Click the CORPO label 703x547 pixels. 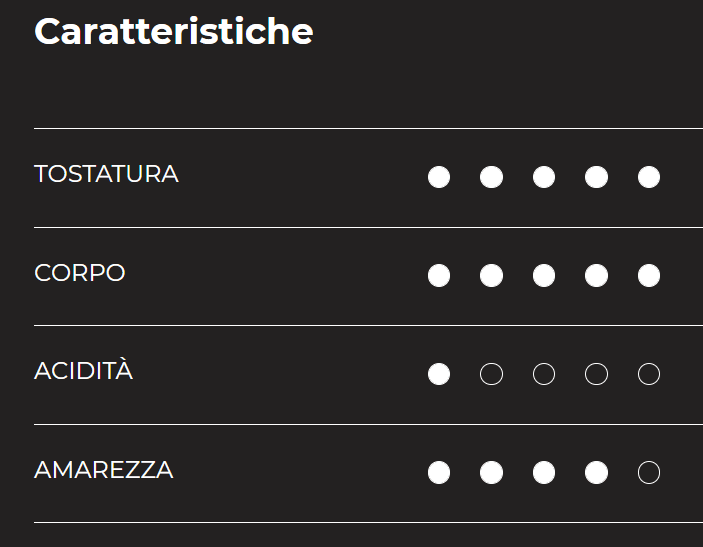click(80, 273)
